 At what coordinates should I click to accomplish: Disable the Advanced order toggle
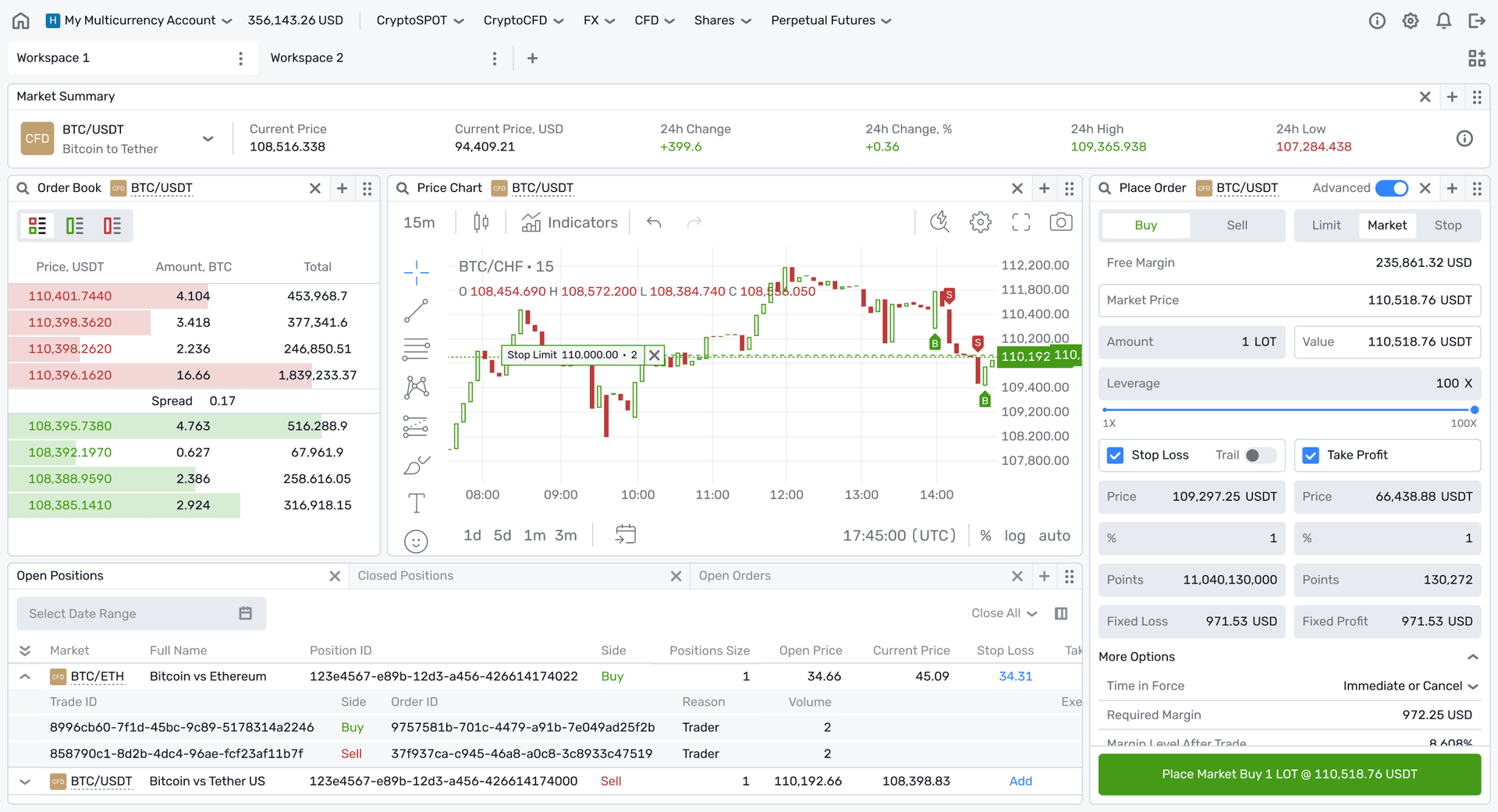(1393, 188)
